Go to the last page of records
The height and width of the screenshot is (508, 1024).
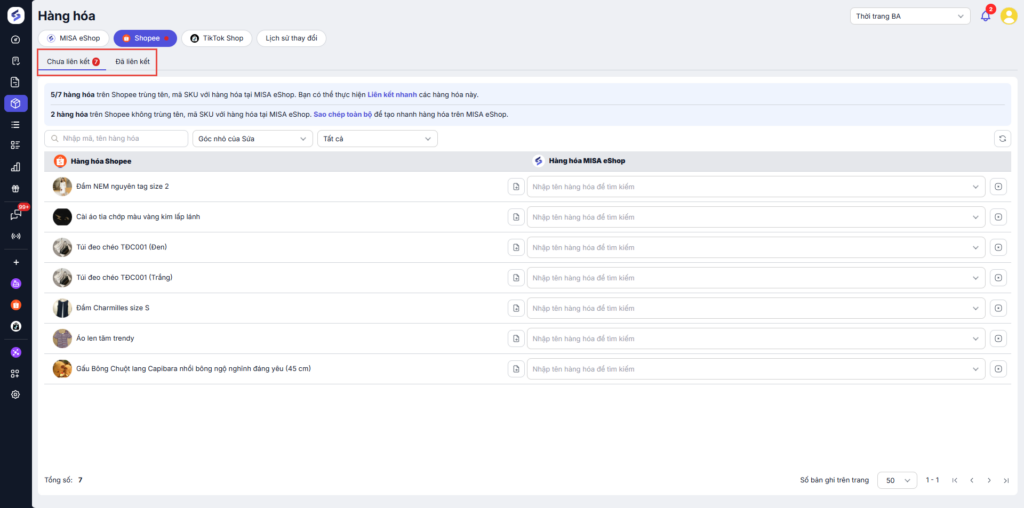[1004, 480]
